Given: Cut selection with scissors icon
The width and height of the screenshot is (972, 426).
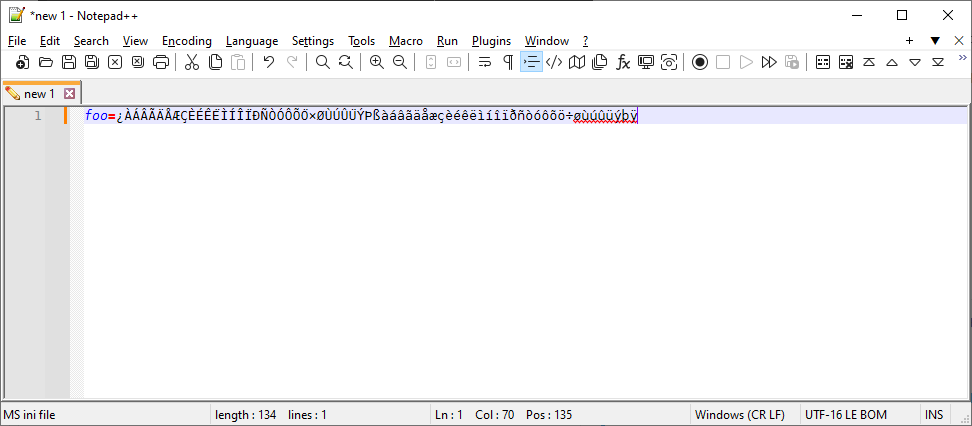Looking at the screenshot, I should [192, 62].
